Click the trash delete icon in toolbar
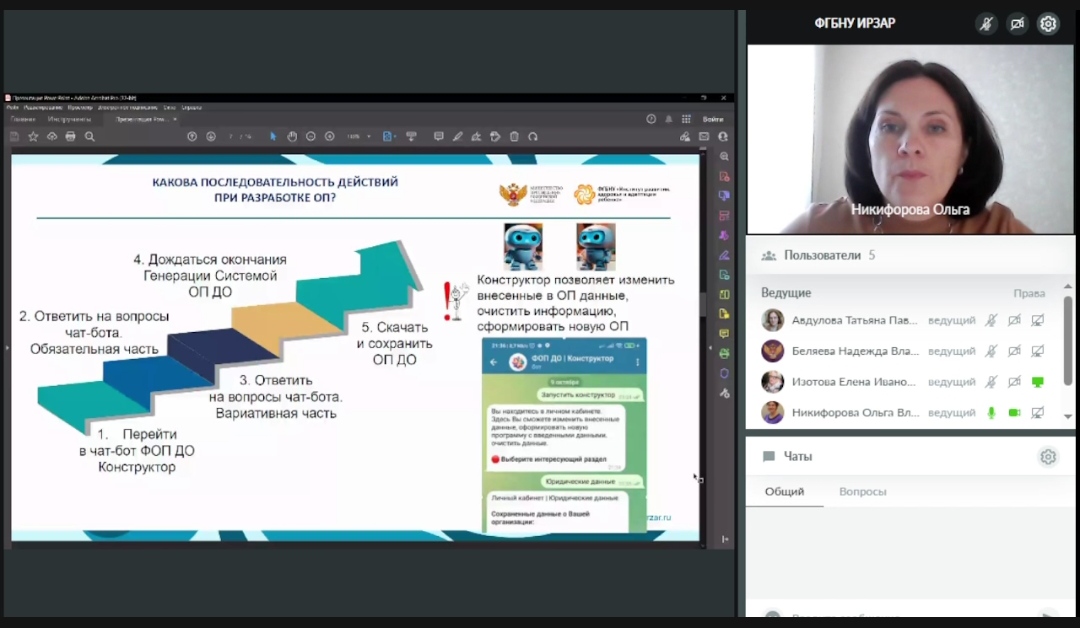The image size is (1080, 628). click(514, 137)
